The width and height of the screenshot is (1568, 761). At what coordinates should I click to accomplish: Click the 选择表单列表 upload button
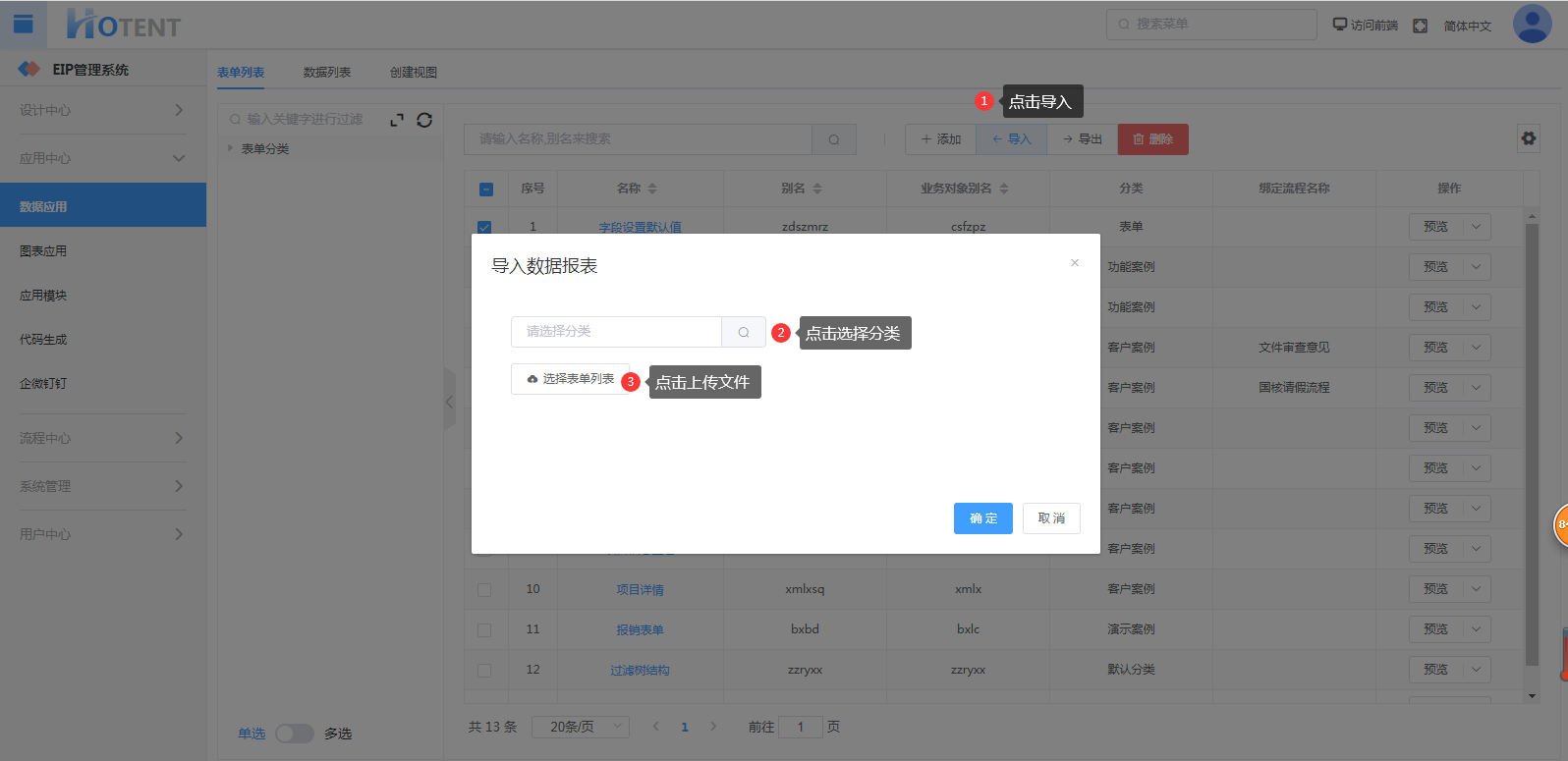click(570, 379)
